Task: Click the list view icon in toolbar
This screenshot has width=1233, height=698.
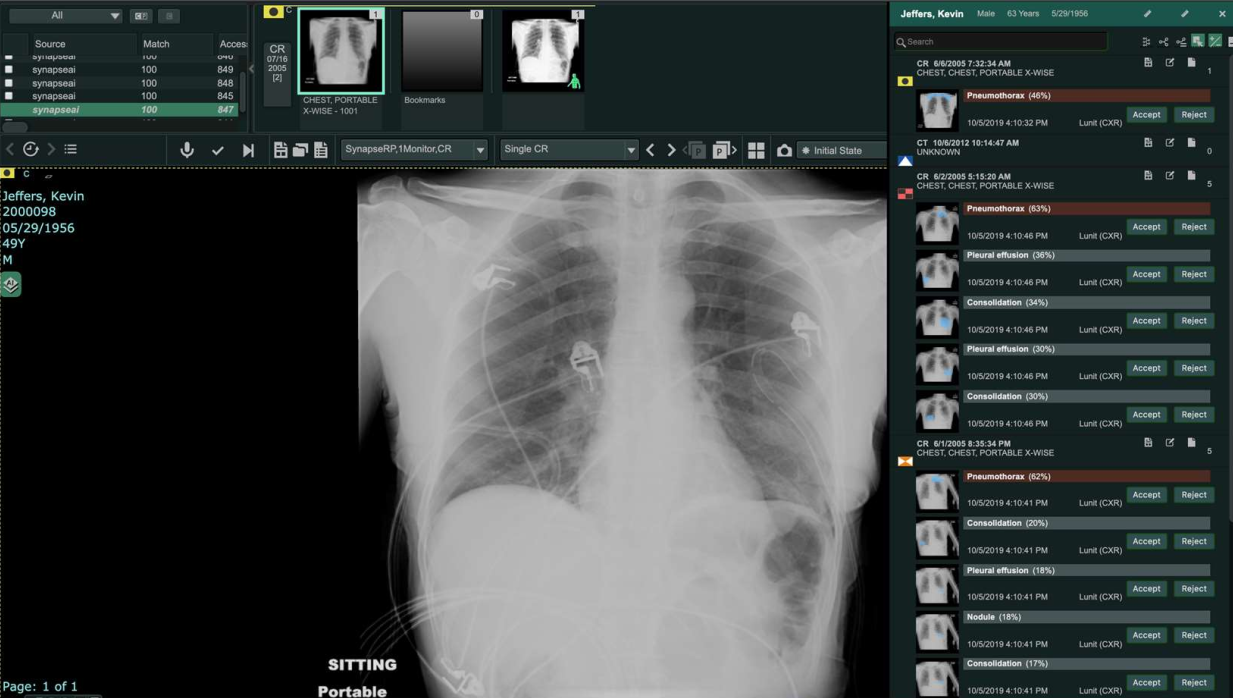Action: tap(71, 149)
